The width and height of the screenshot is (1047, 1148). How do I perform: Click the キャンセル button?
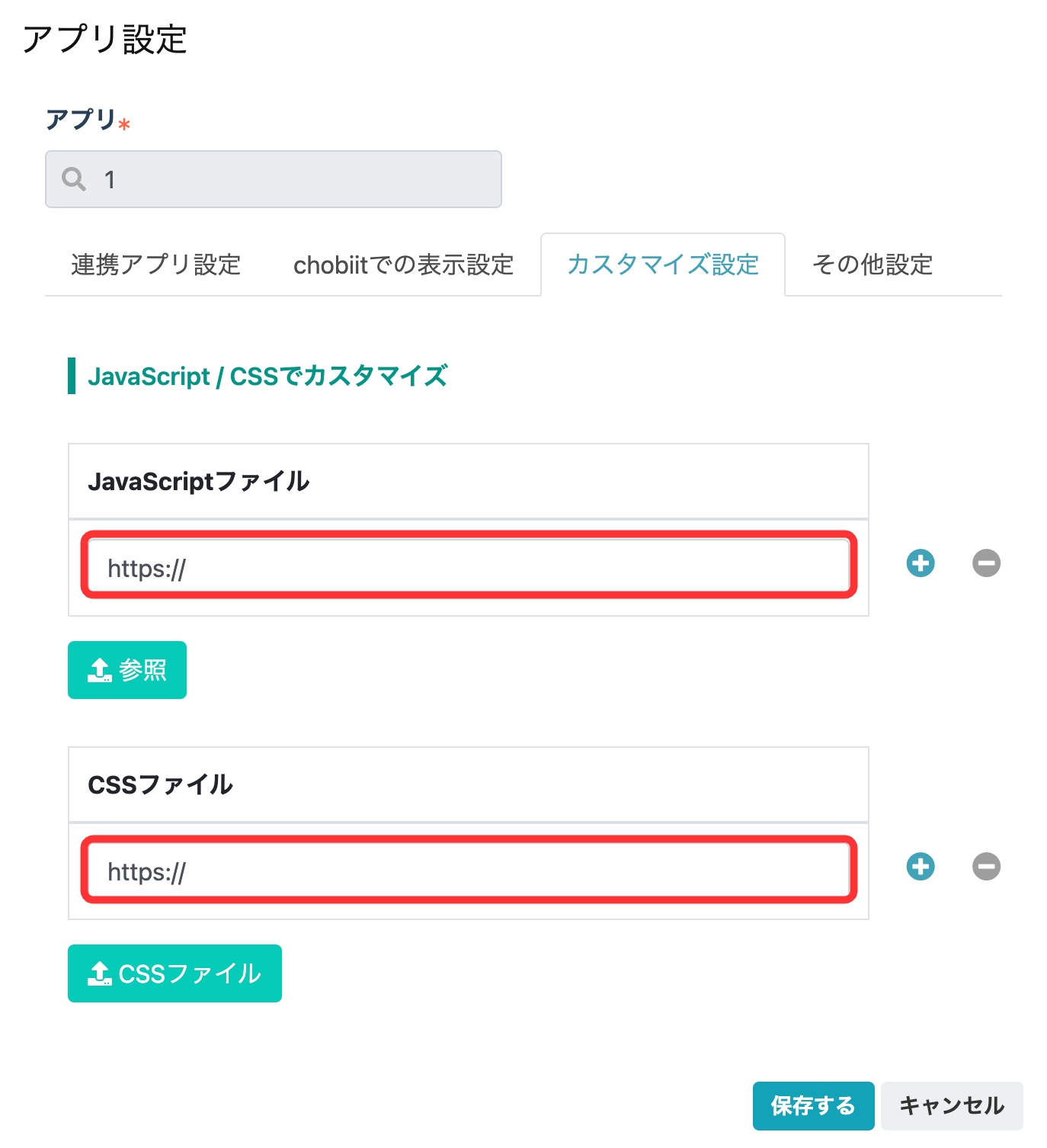[x=952, y=1106]
